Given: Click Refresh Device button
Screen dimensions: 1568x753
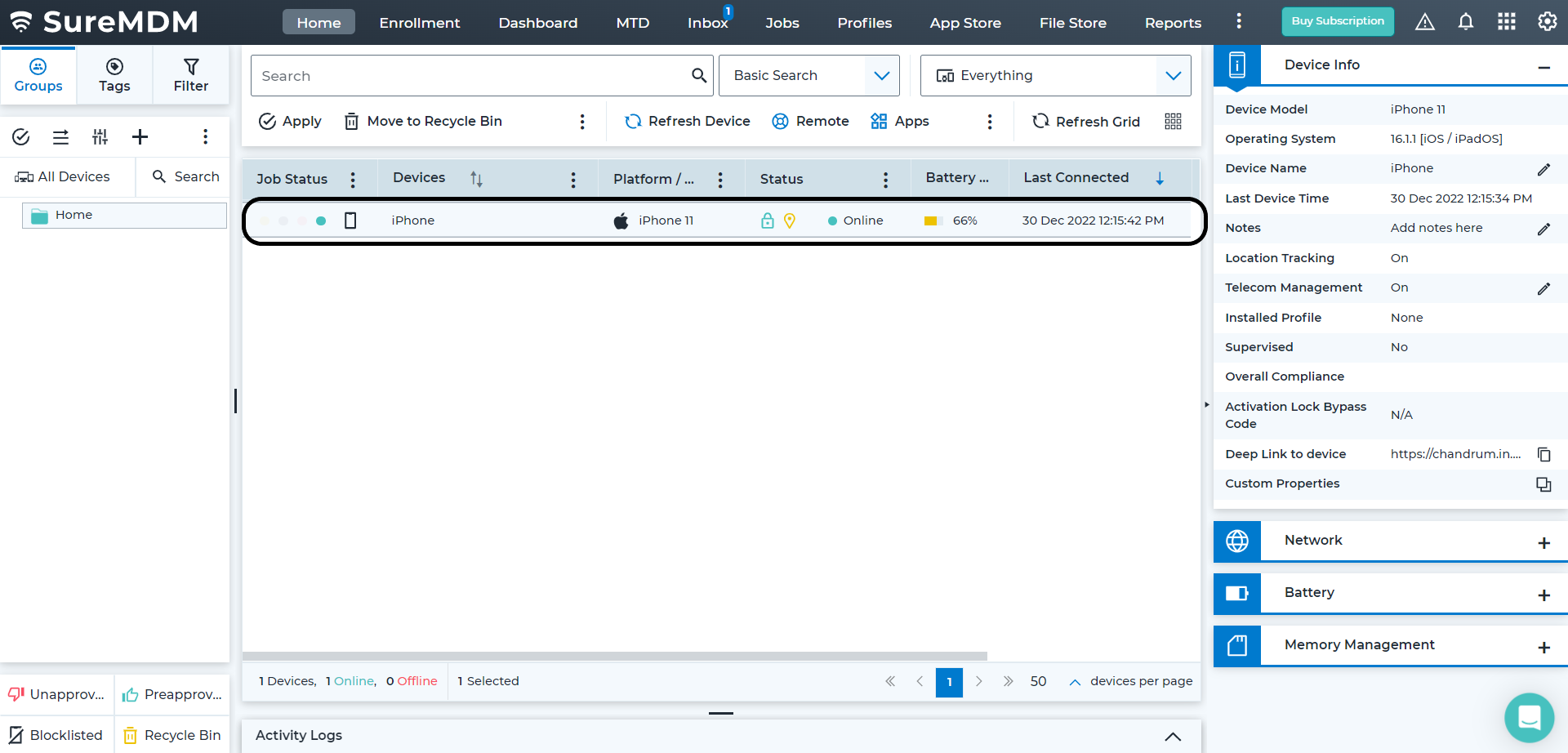Looking at the screenshot, I should coord(687,122).
